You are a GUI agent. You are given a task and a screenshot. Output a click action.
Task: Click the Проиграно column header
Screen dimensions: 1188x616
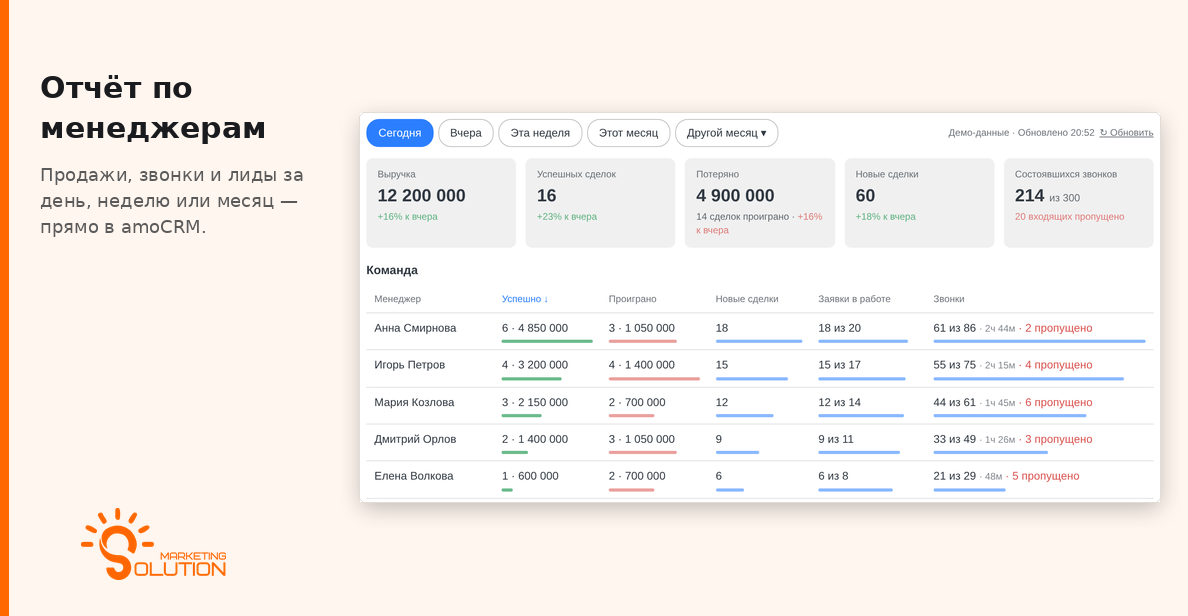pos(632,299)
